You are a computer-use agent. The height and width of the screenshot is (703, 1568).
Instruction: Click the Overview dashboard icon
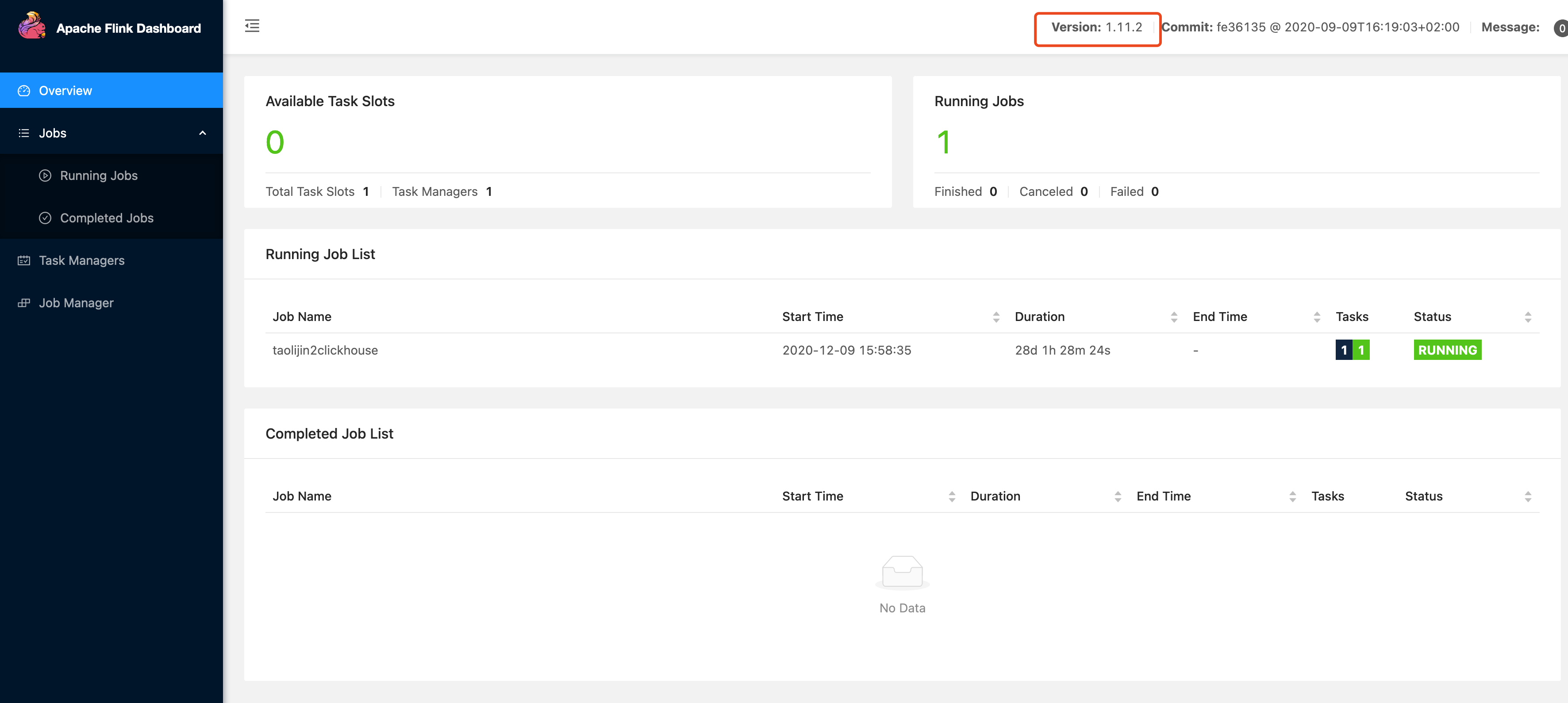[24, 91]
